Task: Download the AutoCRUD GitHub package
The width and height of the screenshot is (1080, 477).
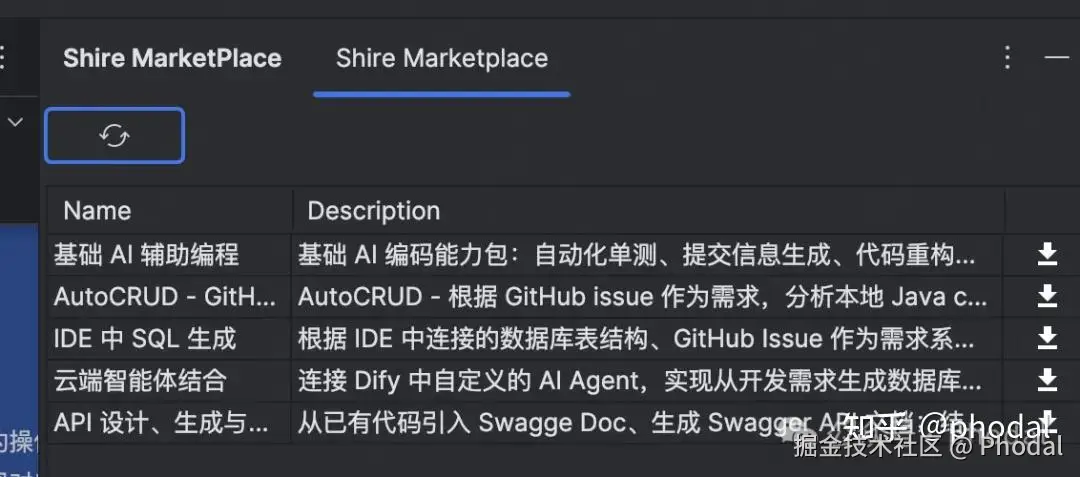Action: [x=1047, y=296]
